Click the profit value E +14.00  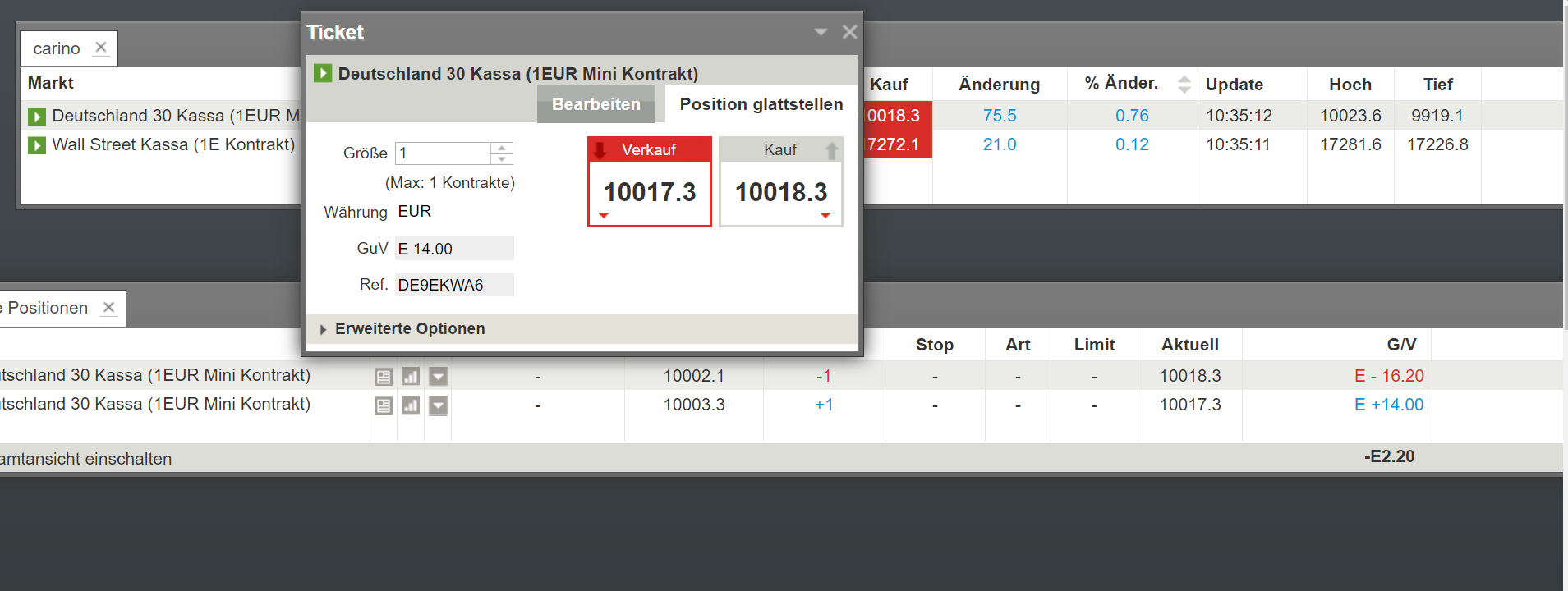pos(1389,405)
